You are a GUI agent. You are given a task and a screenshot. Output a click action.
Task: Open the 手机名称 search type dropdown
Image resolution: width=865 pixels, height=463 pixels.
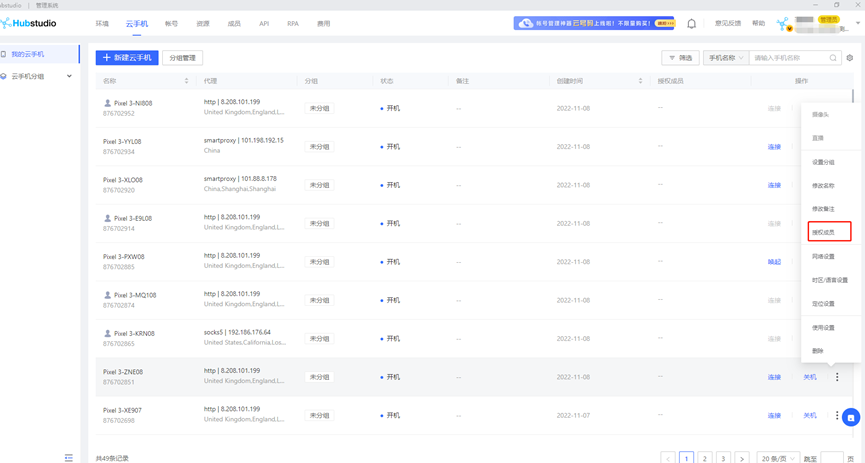point(725,58)
